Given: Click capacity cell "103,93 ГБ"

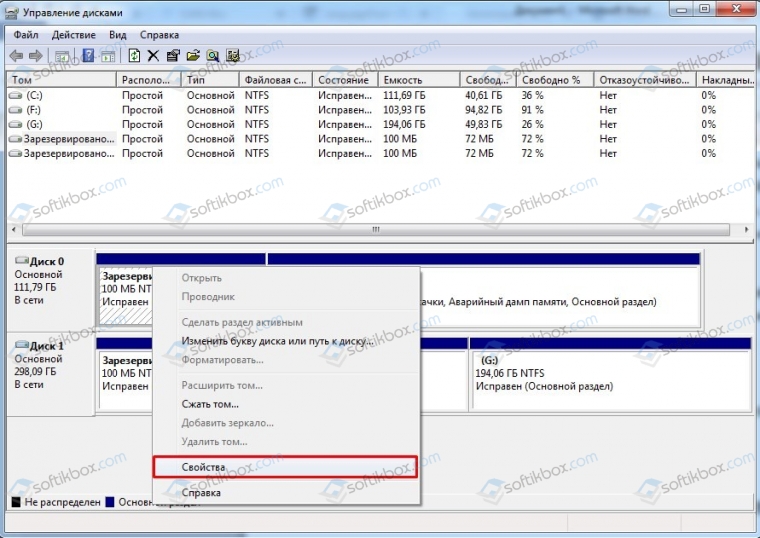Looking at the screenshot, I should (x=404, y=110).
